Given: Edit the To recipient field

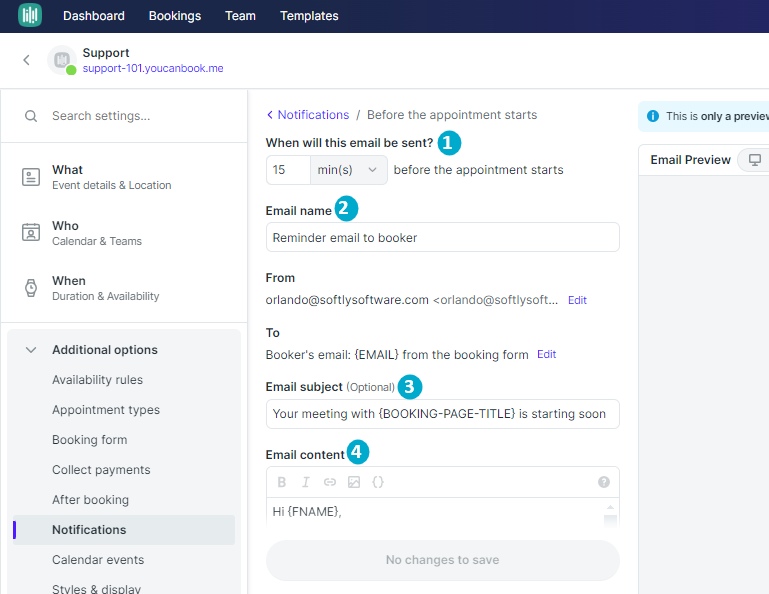Looking at the screenshot, I should pos(546,354).
